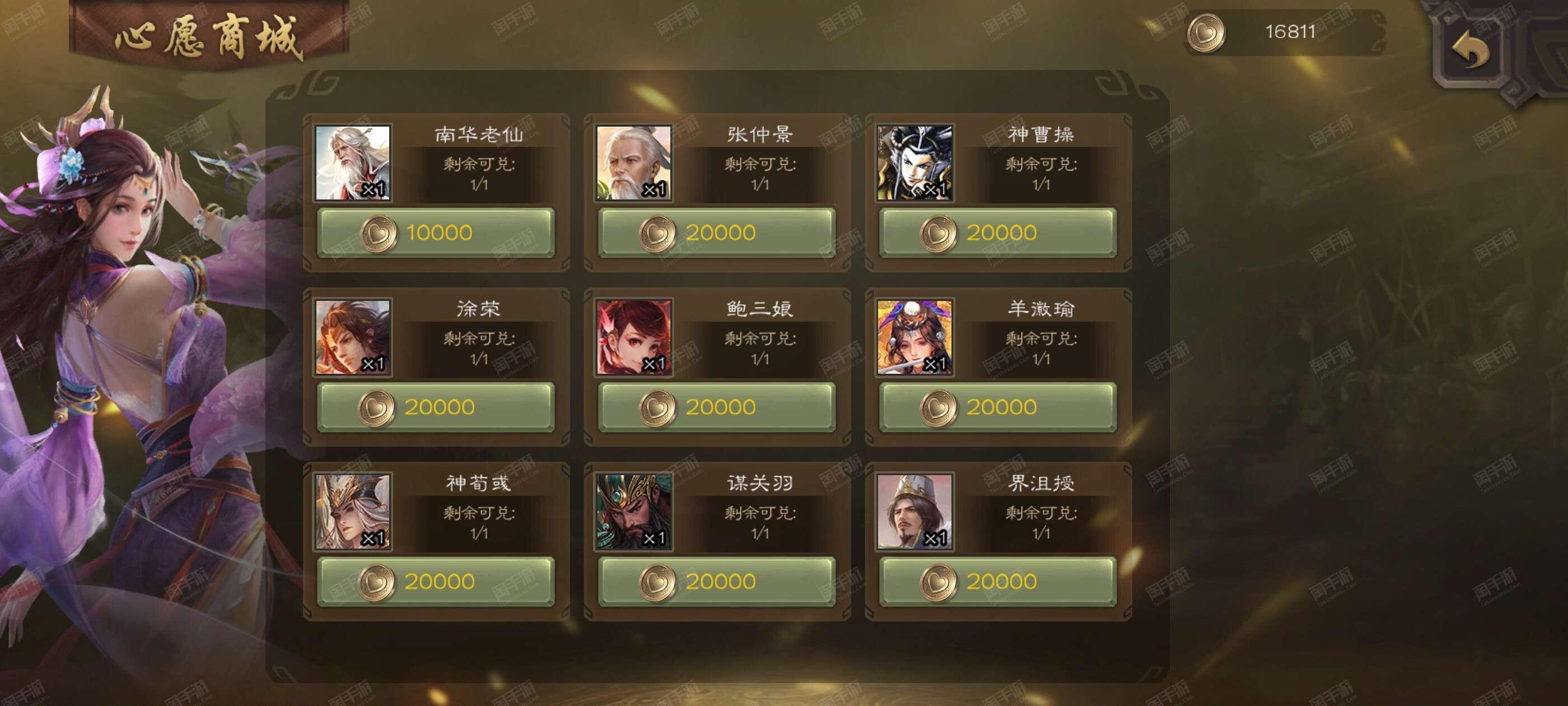Purchase 神荀彧 price button
1568x706 pixels.
pos(436,581)
